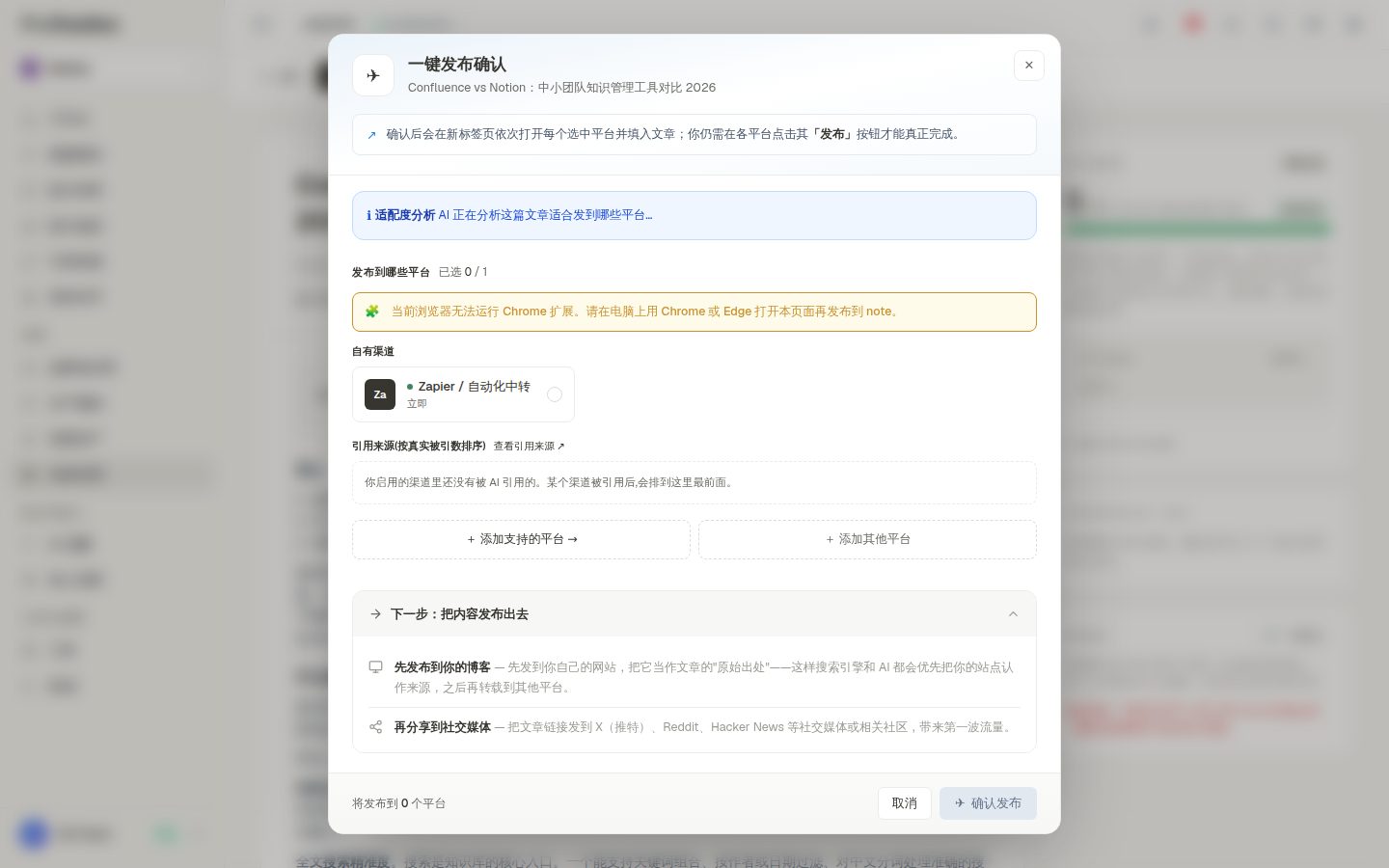Click the 先发布到你的博客 step title
Image resolution: width=1389 pixels, height=868 pixels.
click(442, 667)
